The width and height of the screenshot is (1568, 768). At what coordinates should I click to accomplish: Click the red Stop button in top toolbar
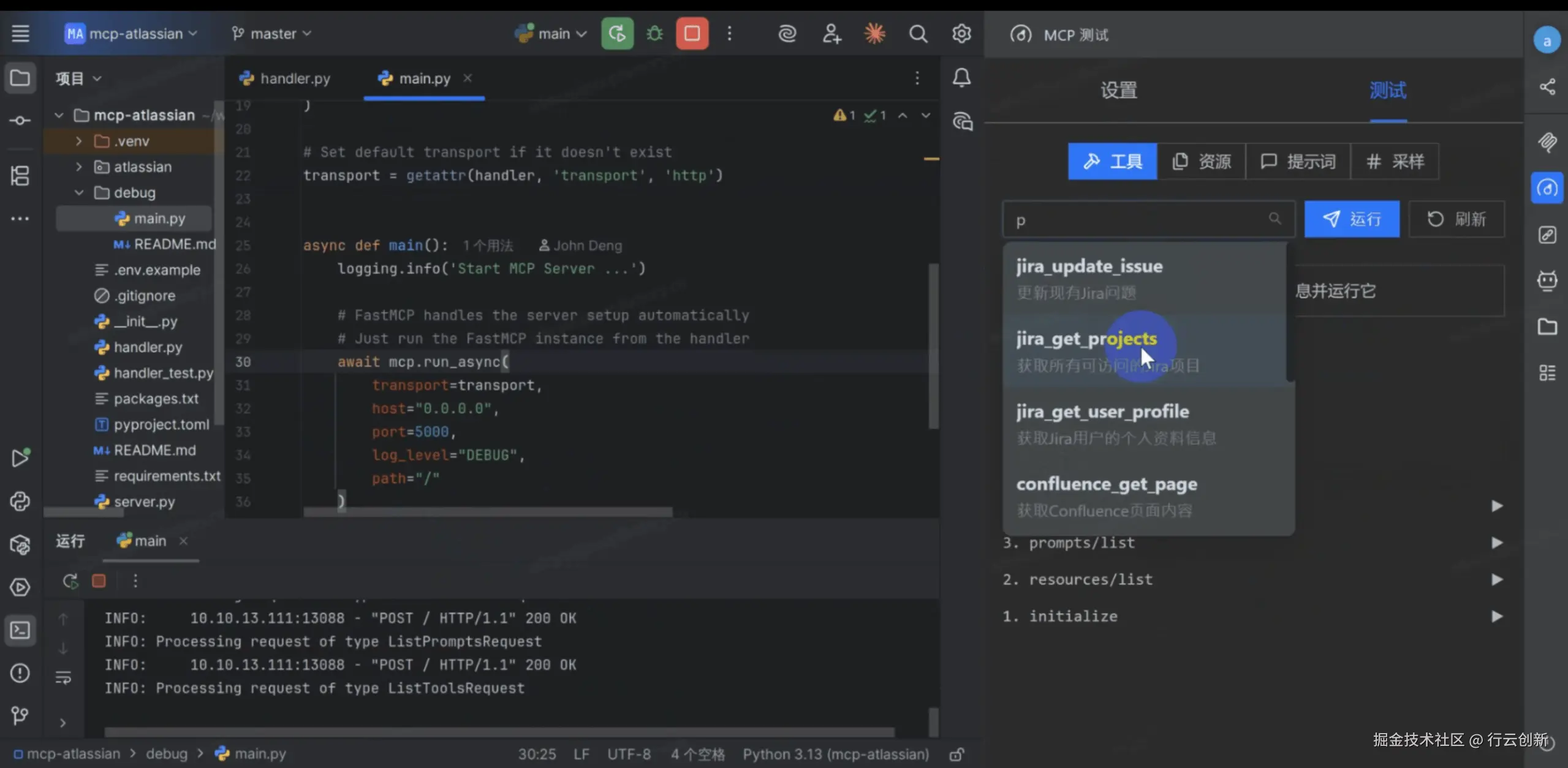[x=692, y=33]
